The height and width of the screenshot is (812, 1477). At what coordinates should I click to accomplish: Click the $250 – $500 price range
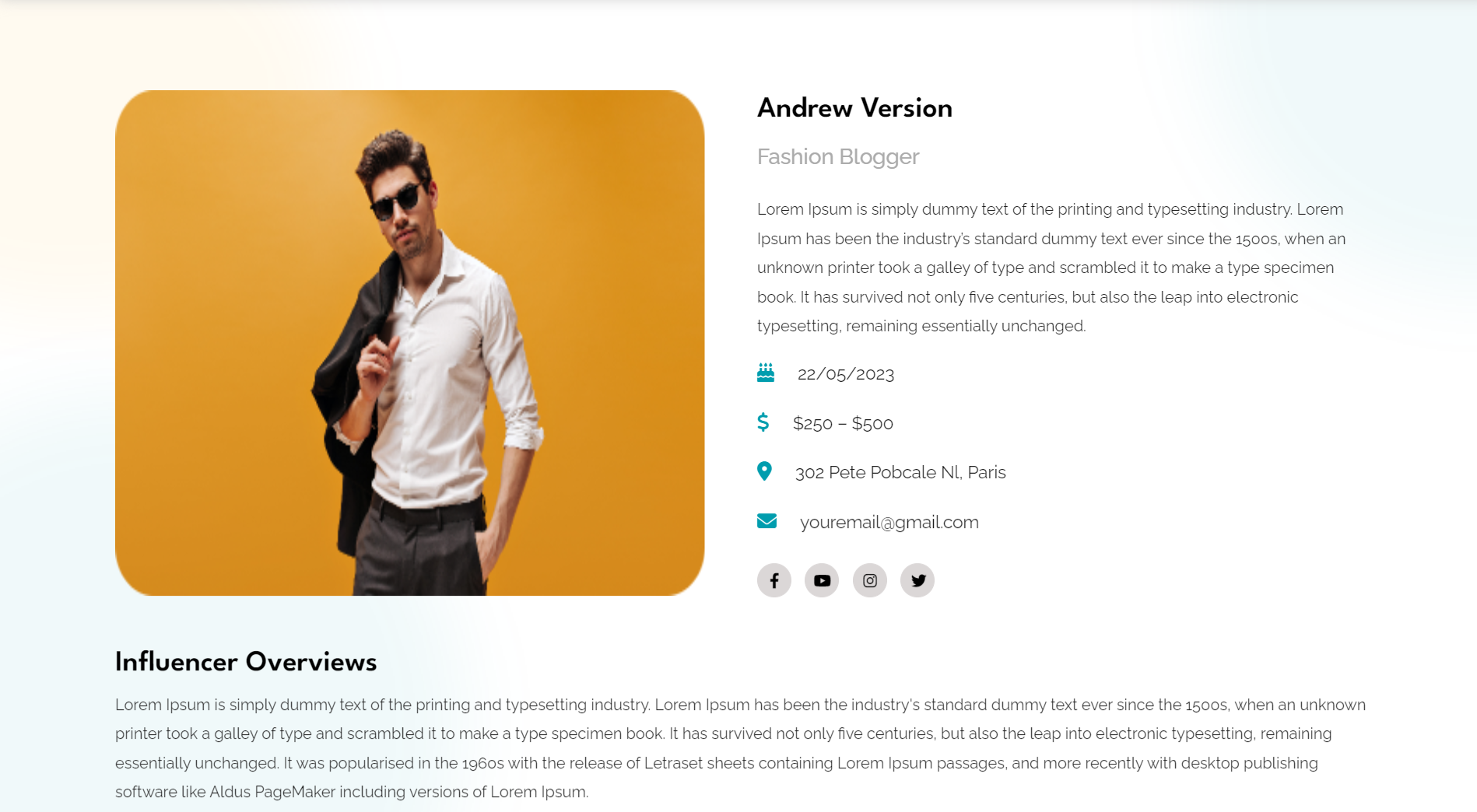point(843,423)
